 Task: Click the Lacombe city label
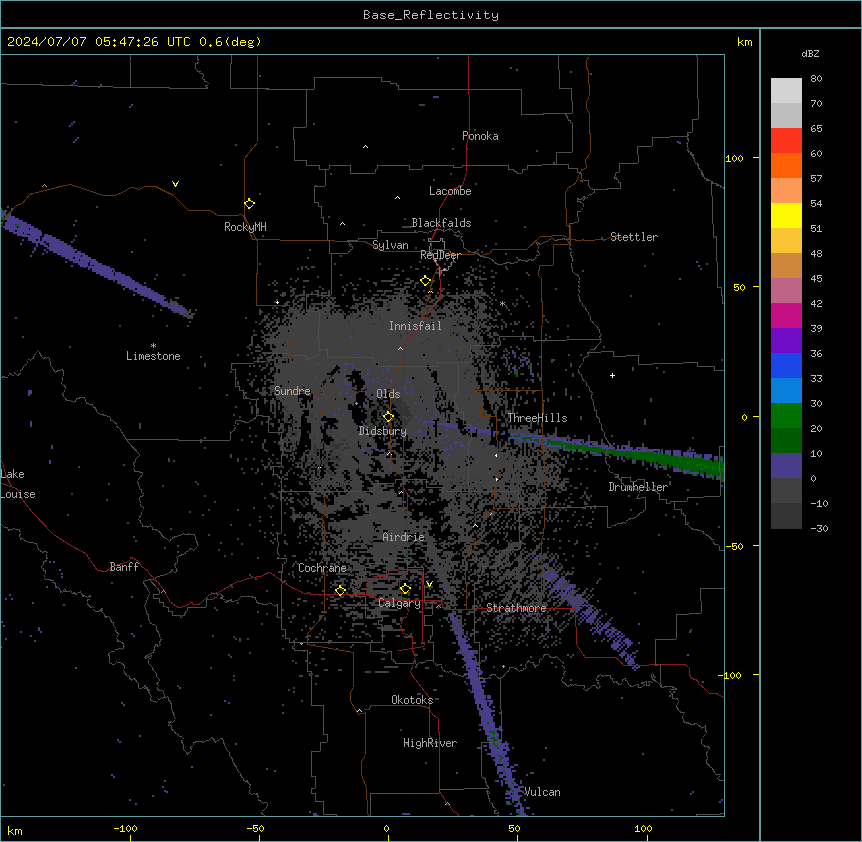450,191
